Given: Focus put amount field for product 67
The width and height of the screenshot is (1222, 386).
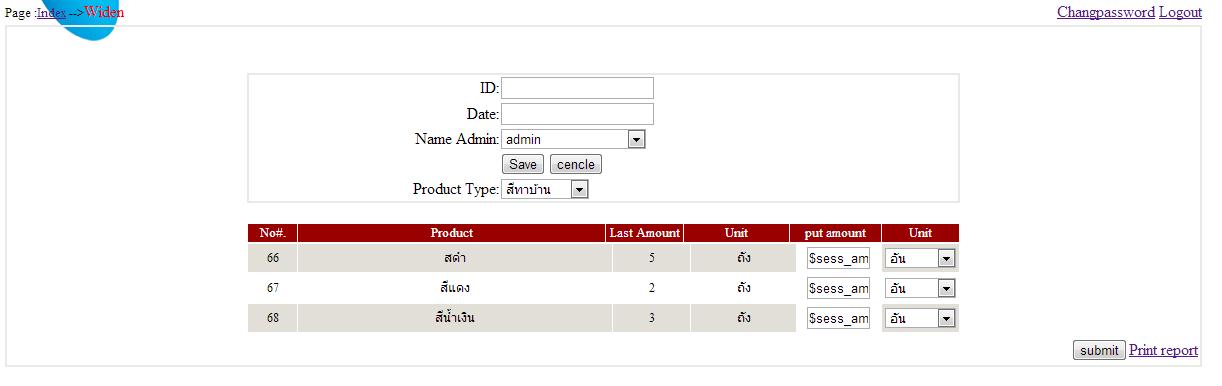Looking at the screenshot, I should pyautogui.click(x=838, y=288).
